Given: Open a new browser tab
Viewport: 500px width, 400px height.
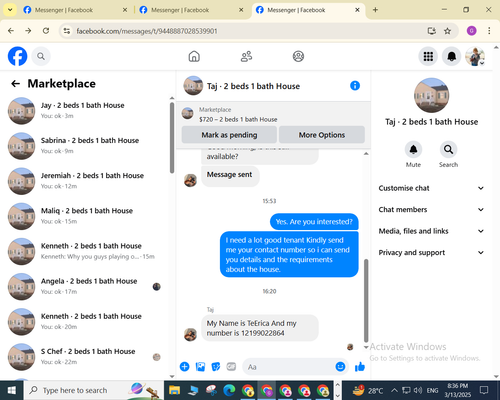Looking at the screenshot, I should (375, 10).
